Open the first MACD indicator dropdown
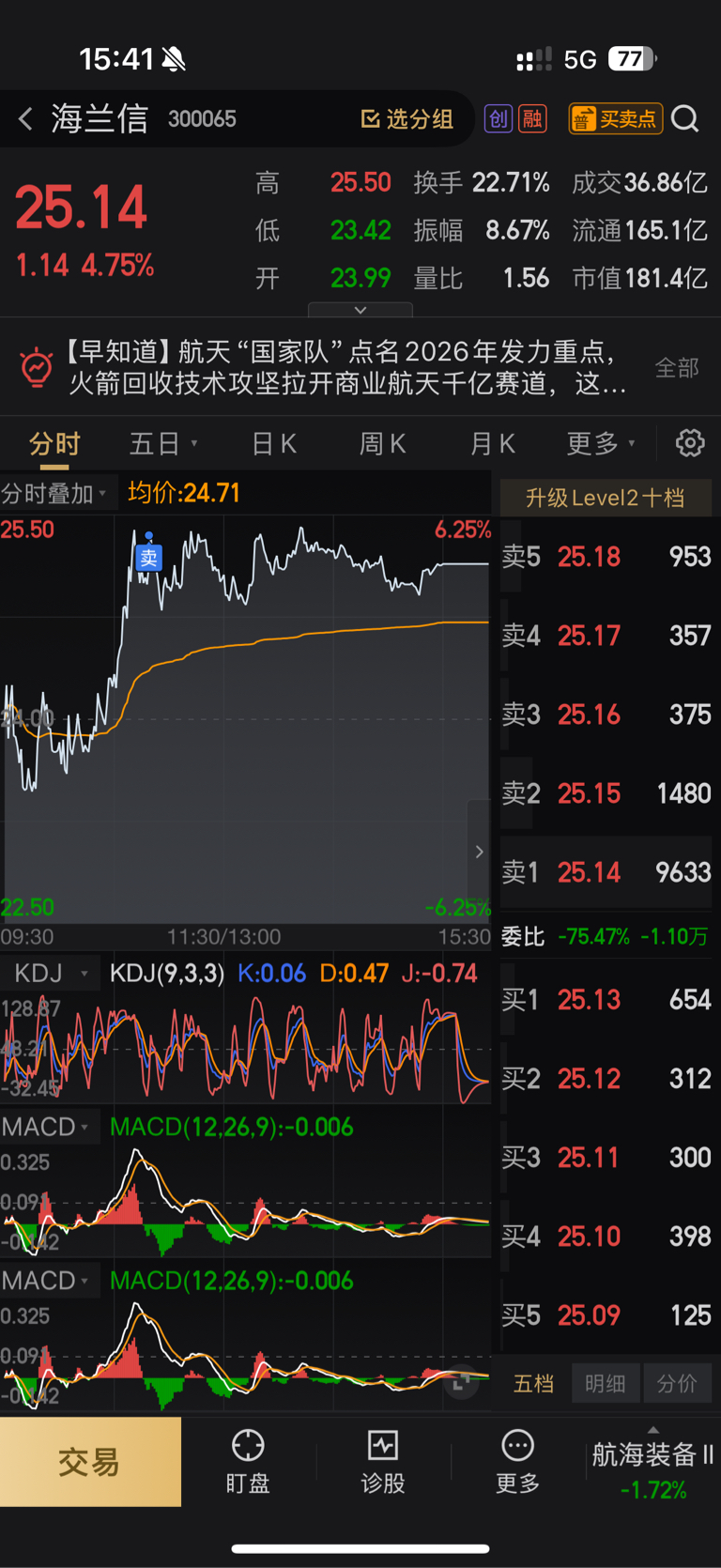 [x=50, y=1127]
